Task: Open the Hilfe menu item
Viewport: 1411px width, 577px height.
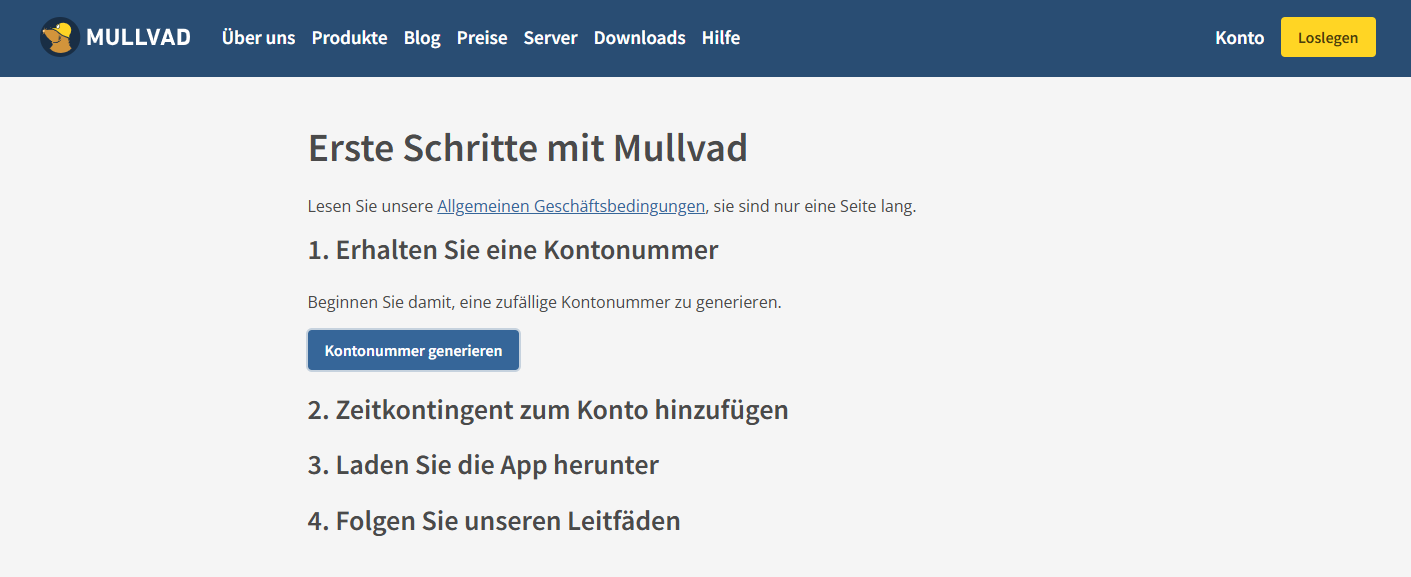Action: [721, 38]
